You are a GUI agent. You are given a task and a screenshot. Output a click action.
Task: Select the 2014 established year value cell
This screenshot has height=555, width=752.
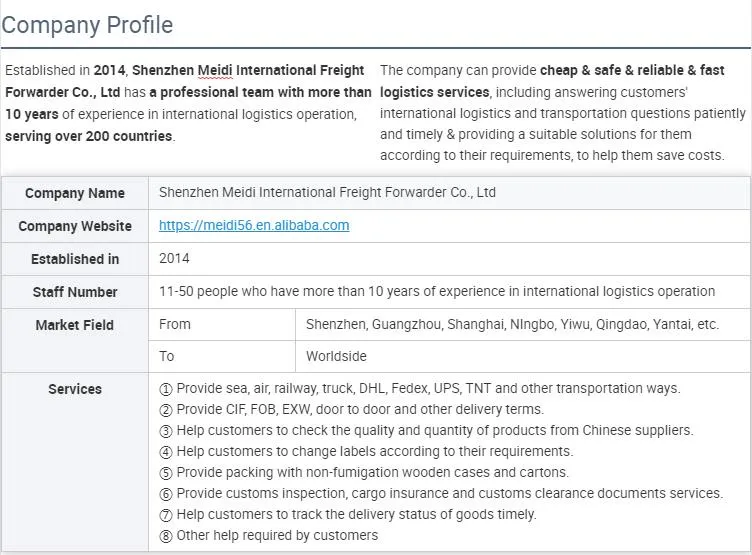(174, 258)
